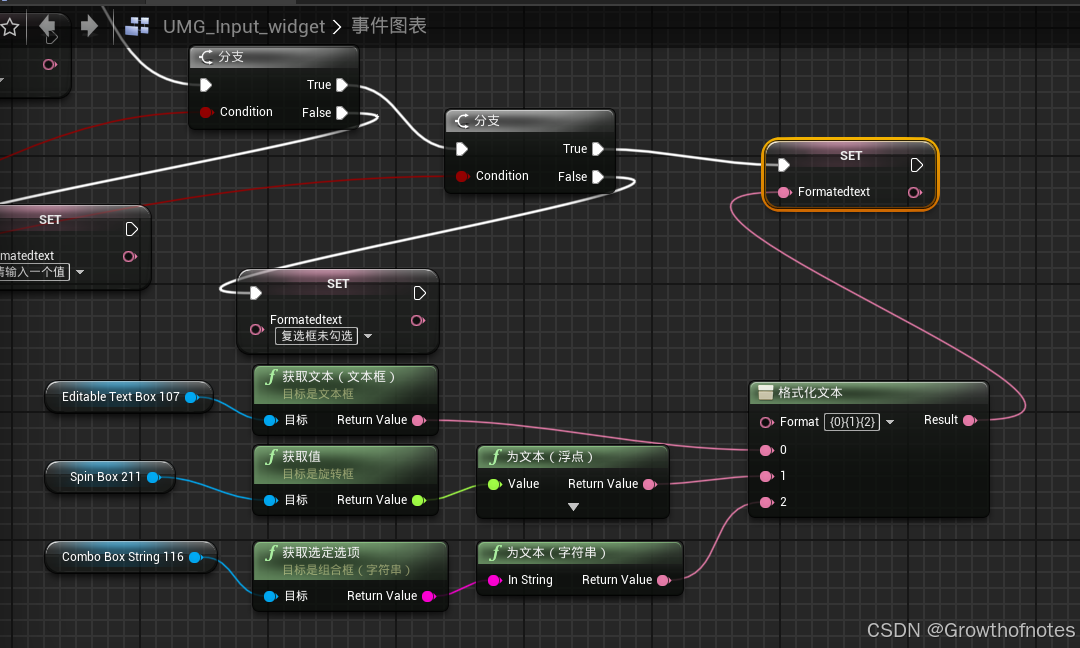Viewport: 1080px width, 648px height.
Task: Expand advanced options arrow on 为文本（浮点）node
Action: (573, 507)
